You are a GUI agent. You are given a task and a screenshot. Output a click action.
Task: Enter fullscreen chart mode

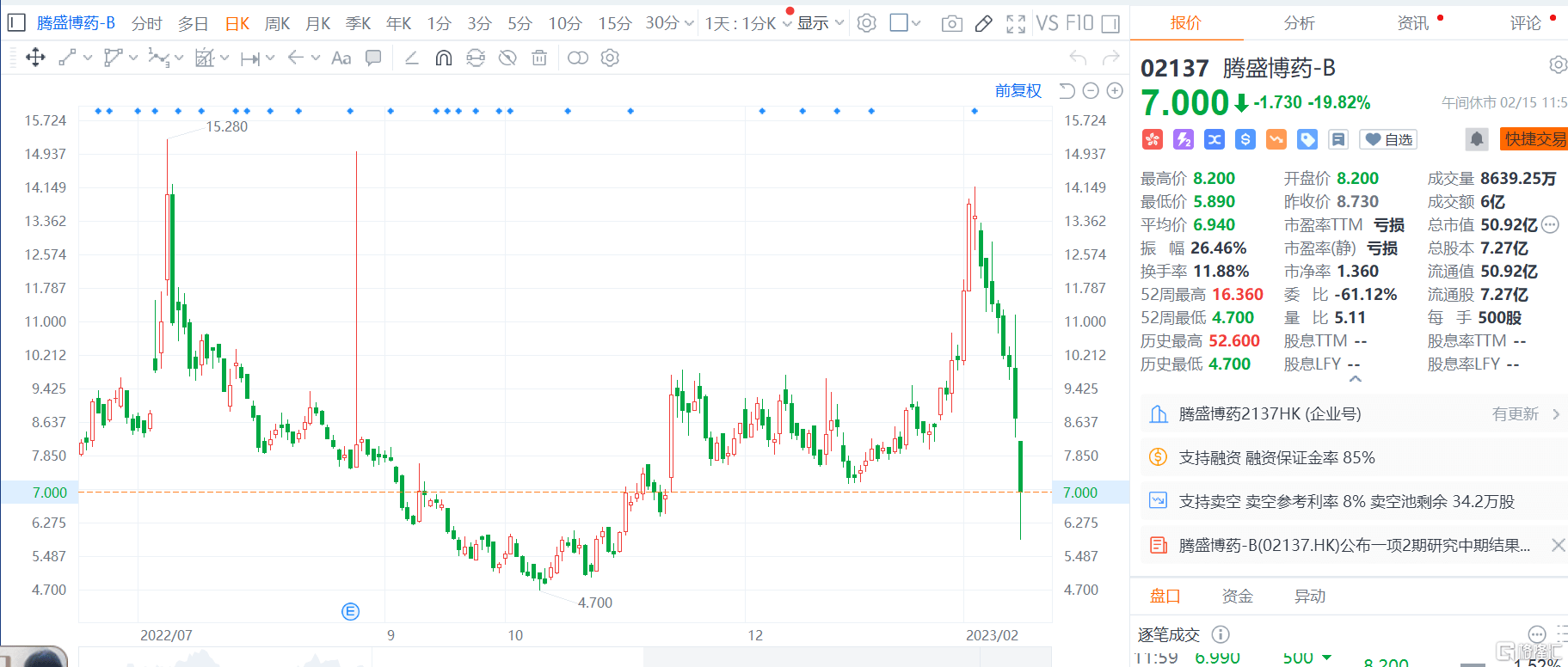point(1016,23)
